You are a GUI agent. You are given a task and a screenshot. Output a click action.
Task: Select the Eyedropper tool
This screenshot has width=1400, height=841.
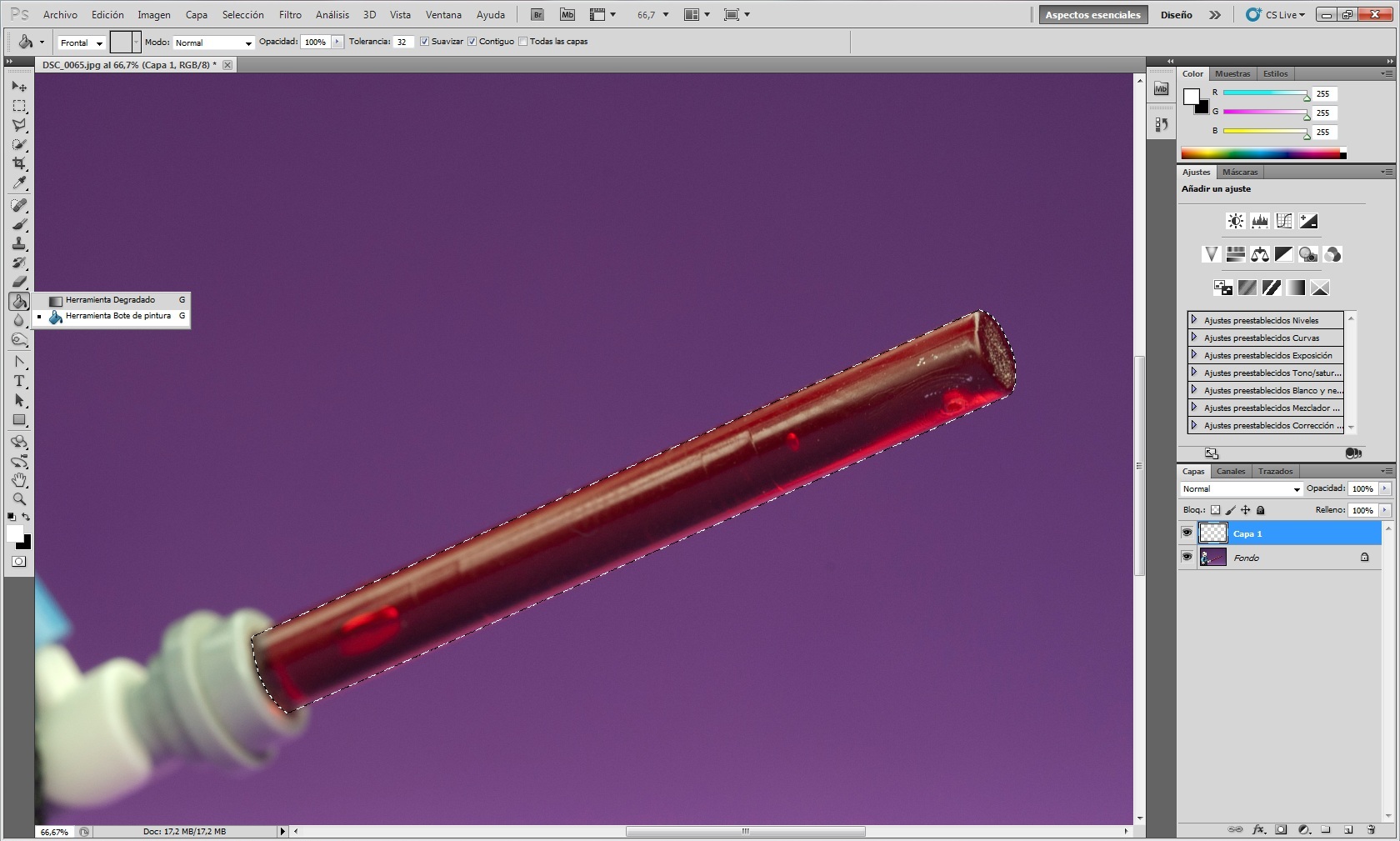click(19, 184)
